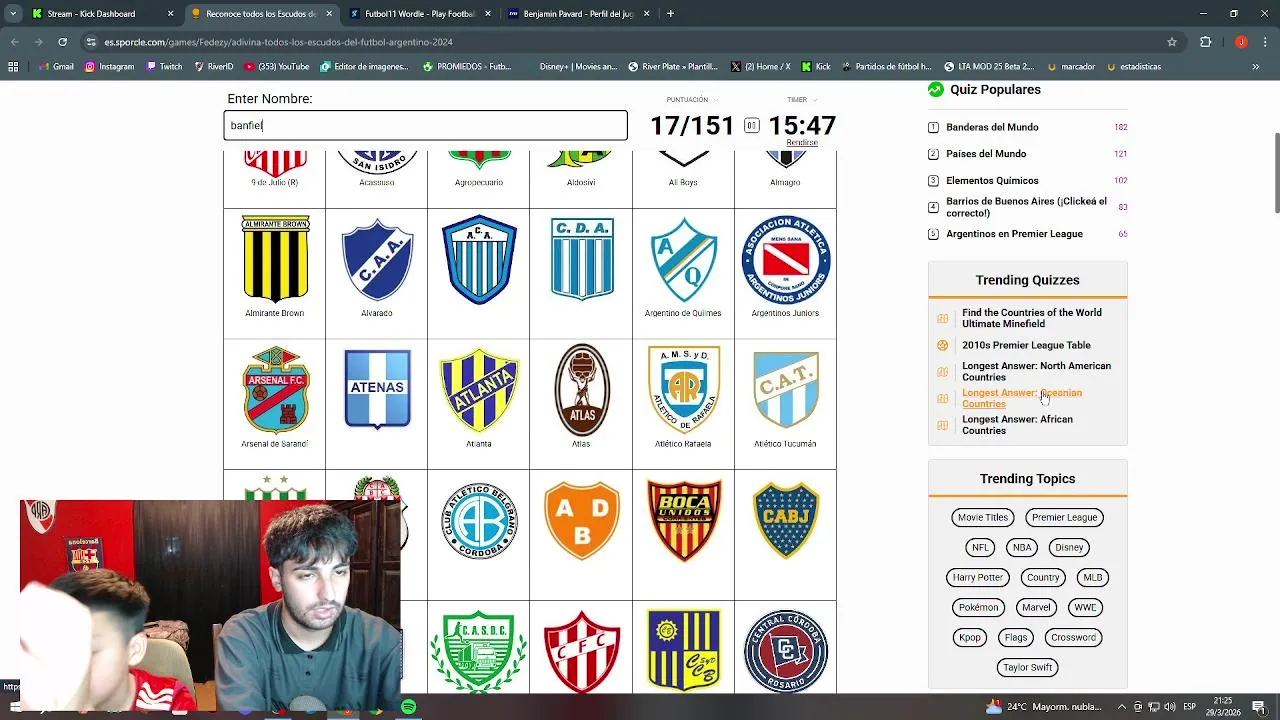Close the Reconoce todos los Escudos tab
1280x720 pixels.
329,14
